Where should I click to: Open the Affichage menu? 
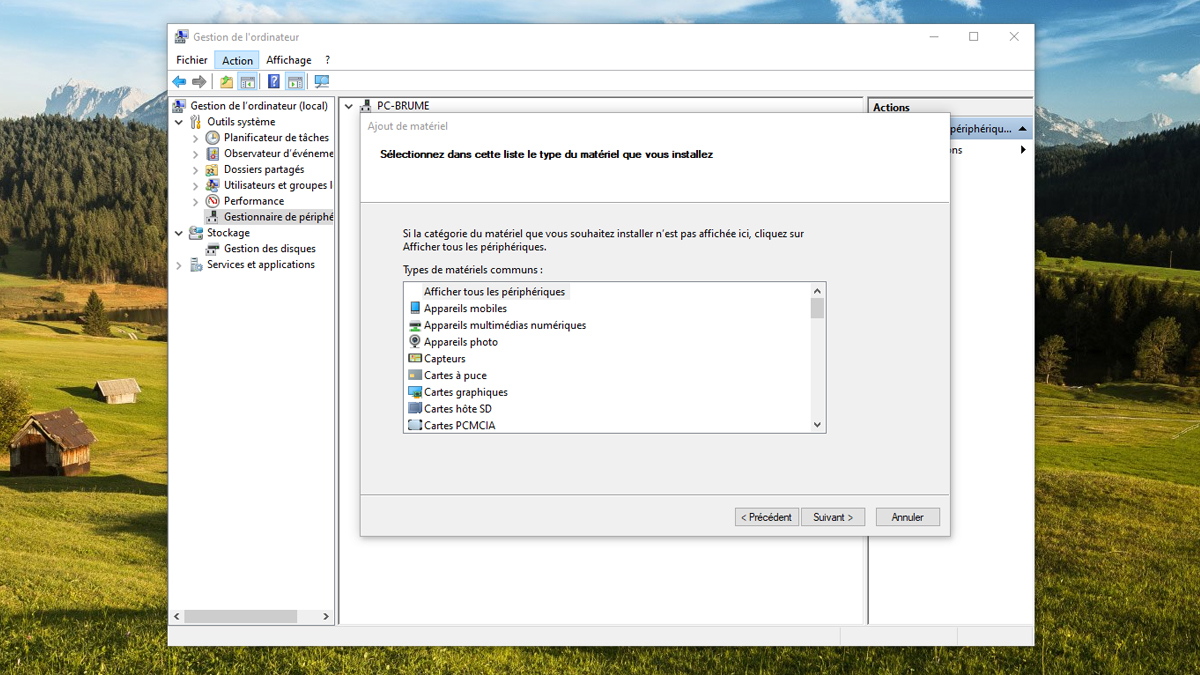[x=289, y=60]
